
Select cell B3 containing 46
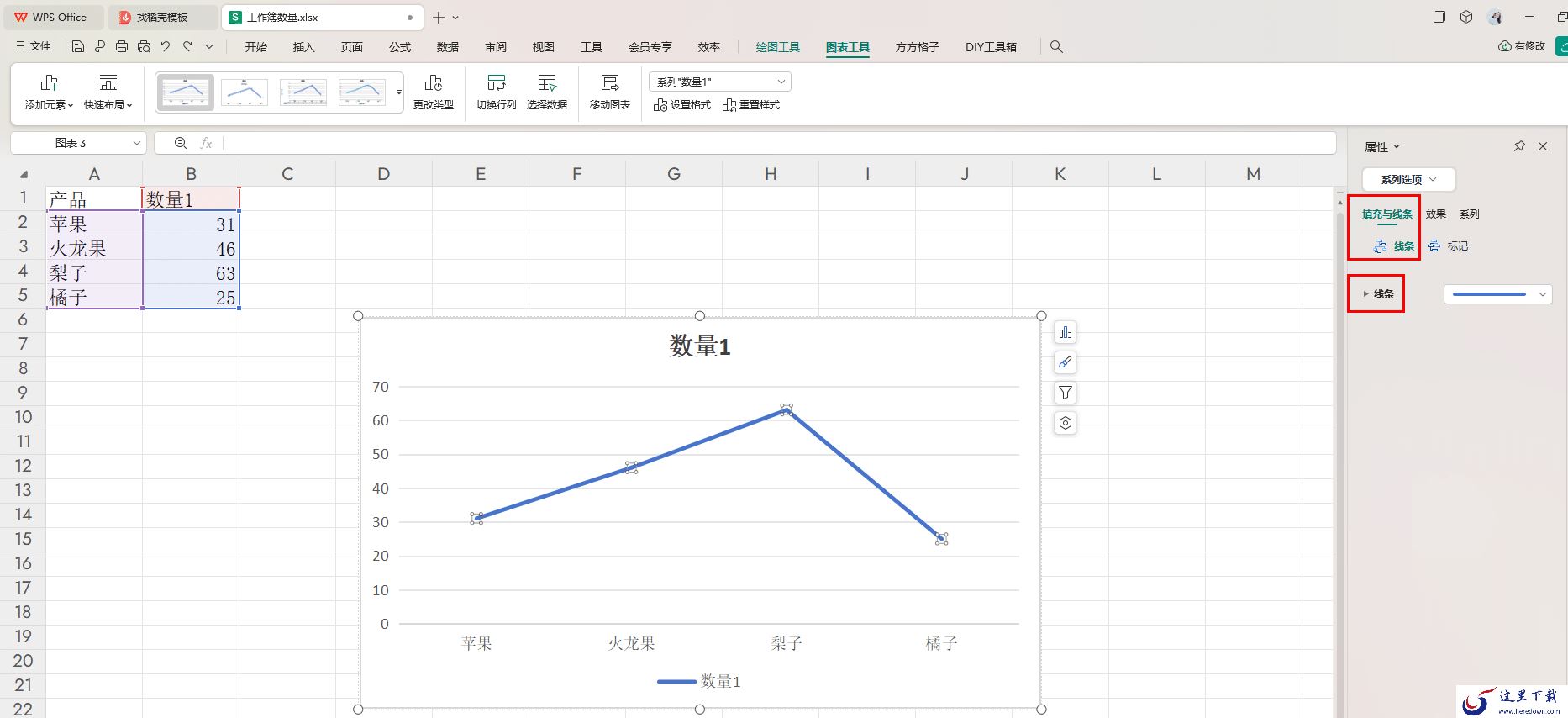[191, 249]
